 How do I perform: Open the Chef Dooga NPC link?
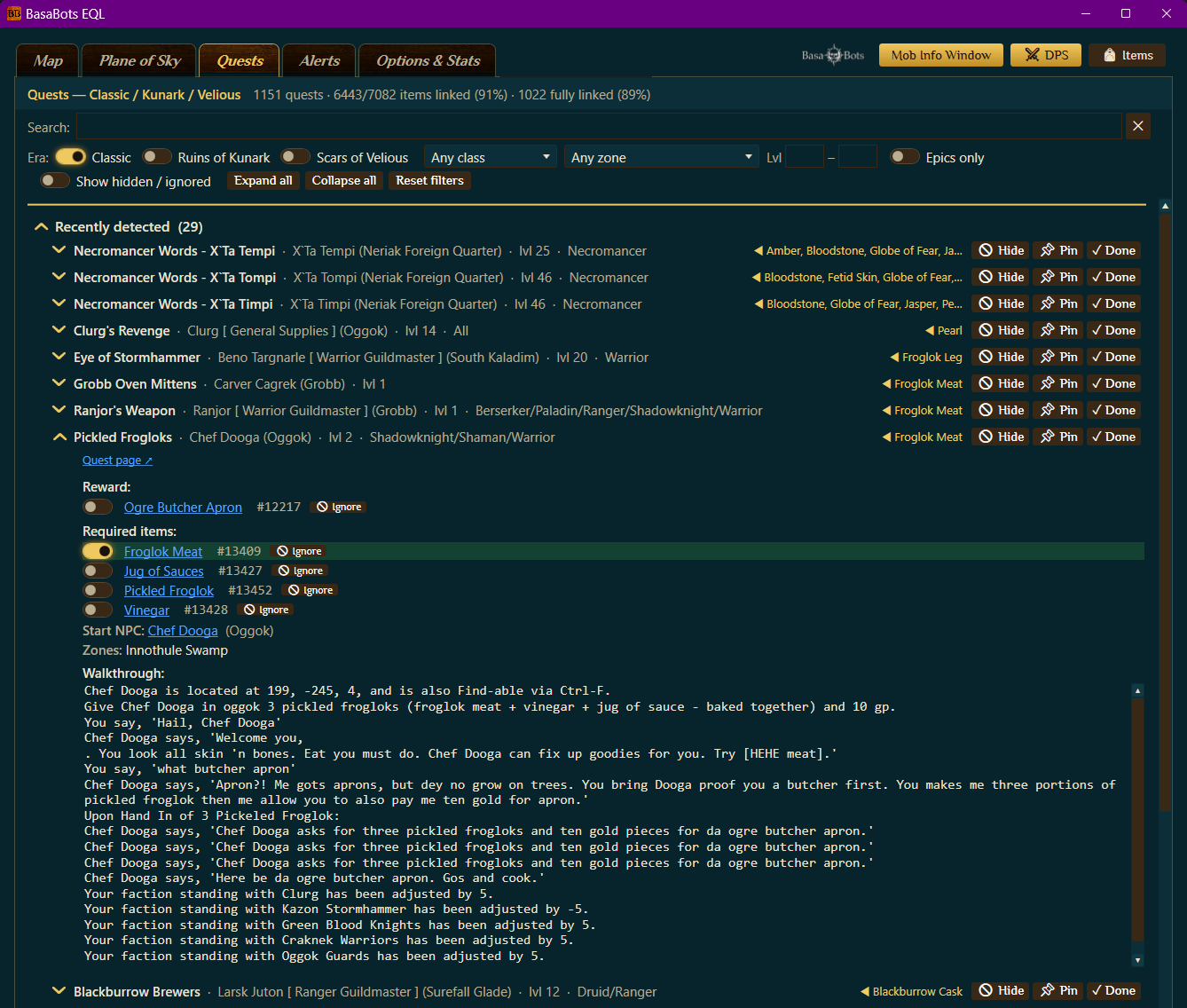[x=183, y=631]
